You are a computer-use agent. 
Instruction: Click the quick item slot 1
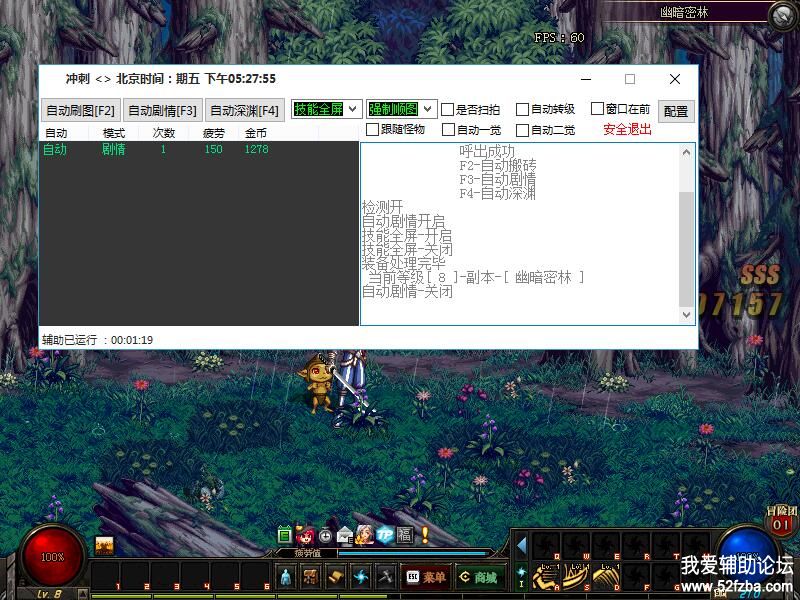[x=106, y=577]
